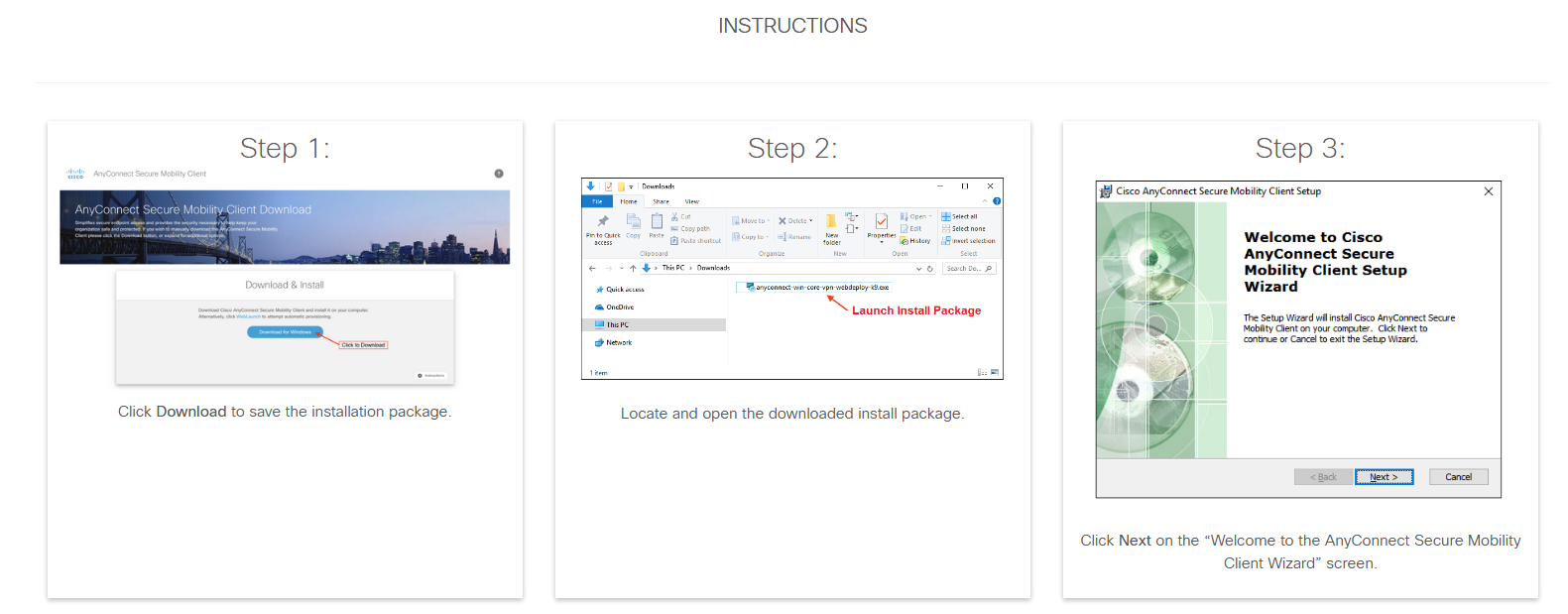1568x614 pixels.
Task: Click the New folder icon in Explorer's title bar
Action: tap(621, 186)
